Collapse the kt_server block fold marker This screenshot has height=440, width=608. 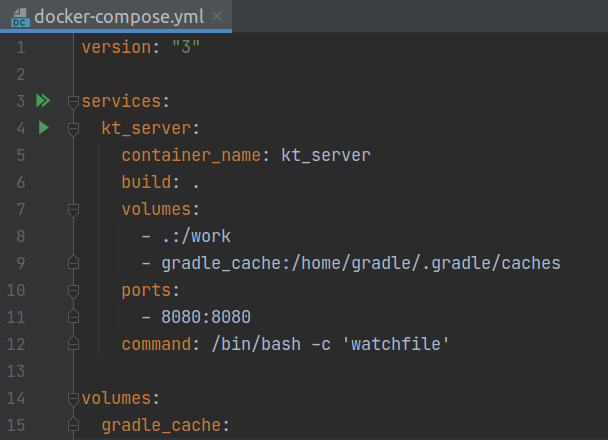point(73,128)
